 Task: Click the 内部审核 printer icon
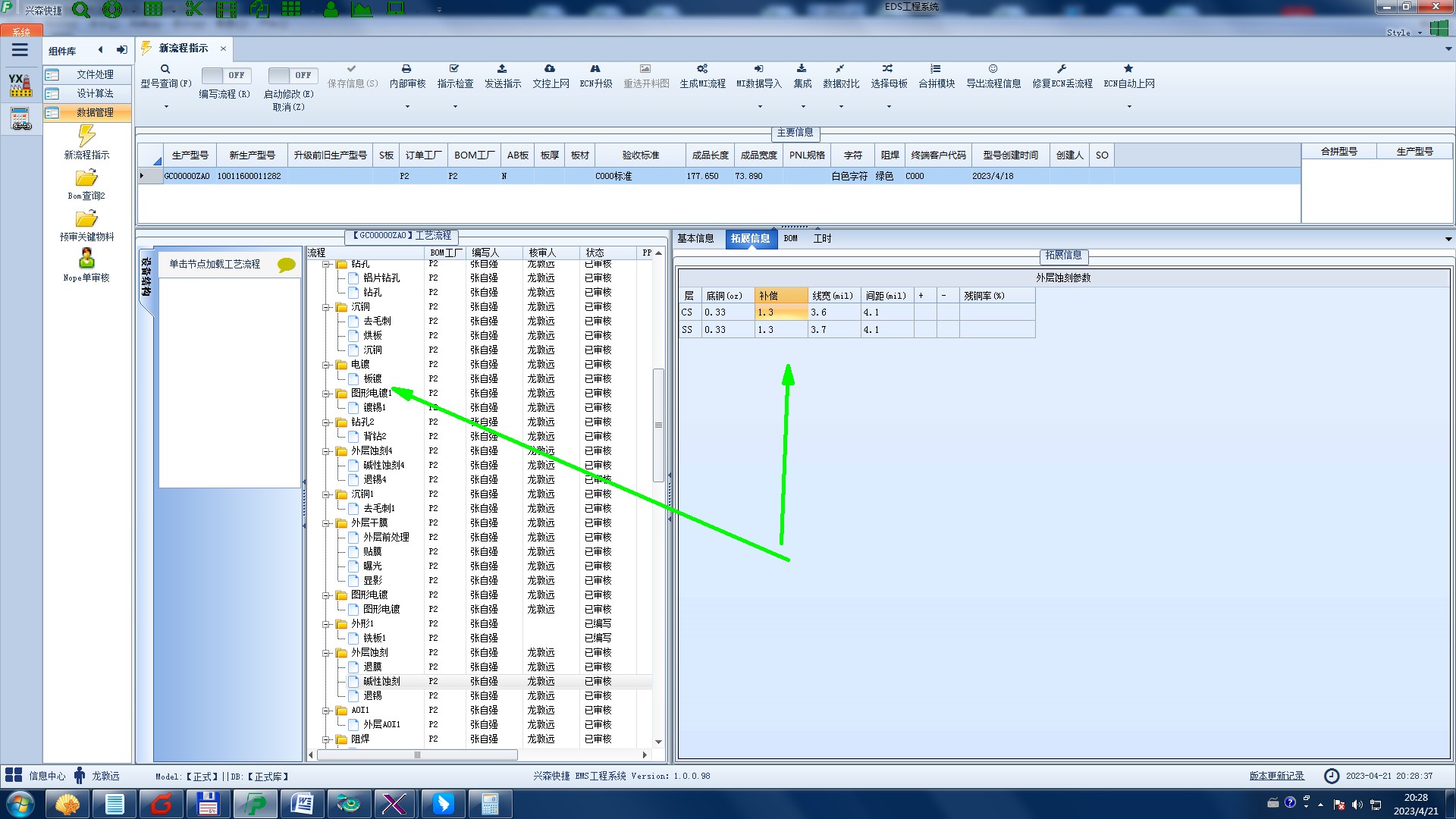coord(406,69)
